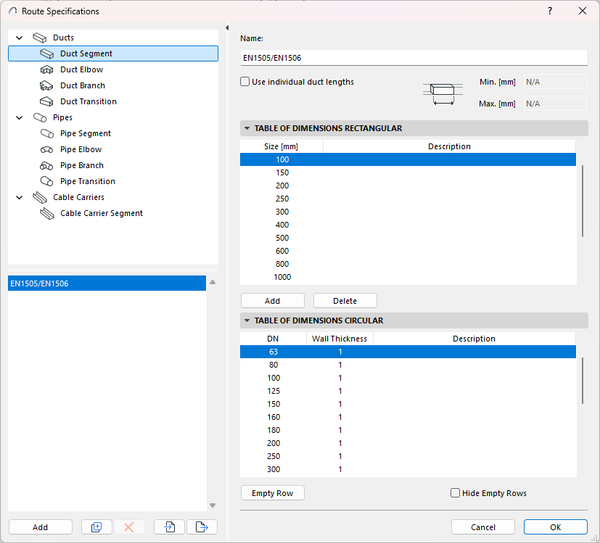Collapse the Cable Carriers tree group
The image size is (600, 543).
click(x=19, y=198)
